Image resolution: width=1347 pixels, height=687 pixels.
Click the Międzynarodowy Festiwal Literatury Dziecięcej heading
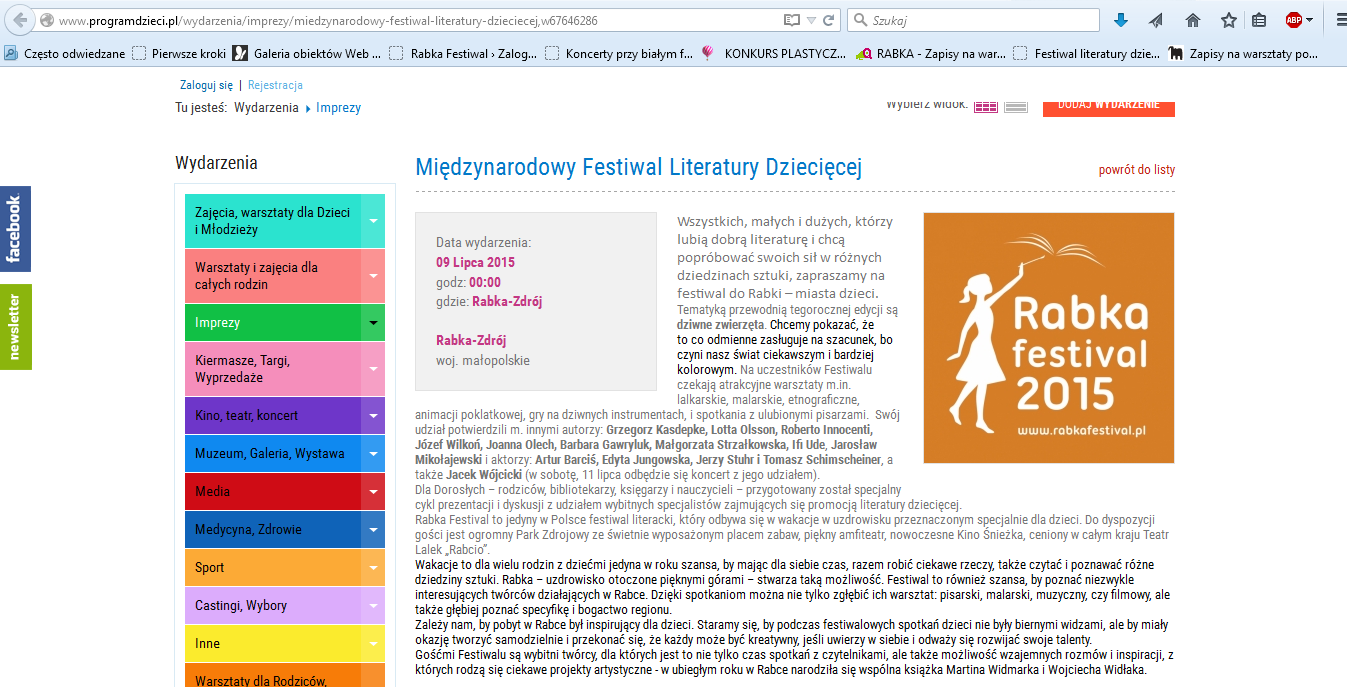638,167
